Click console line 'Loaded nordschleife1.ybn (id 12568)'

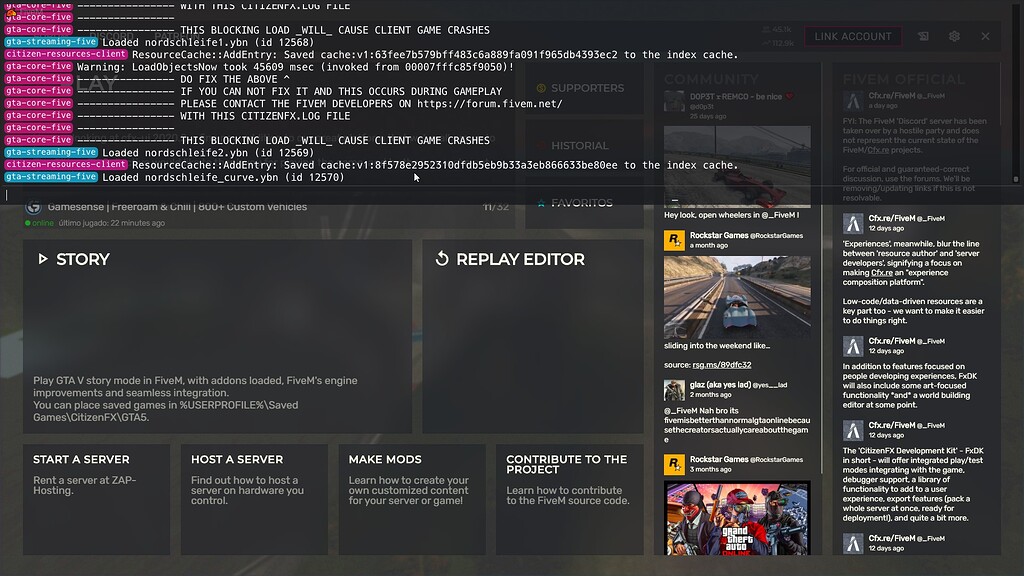(x=208, y=42)
